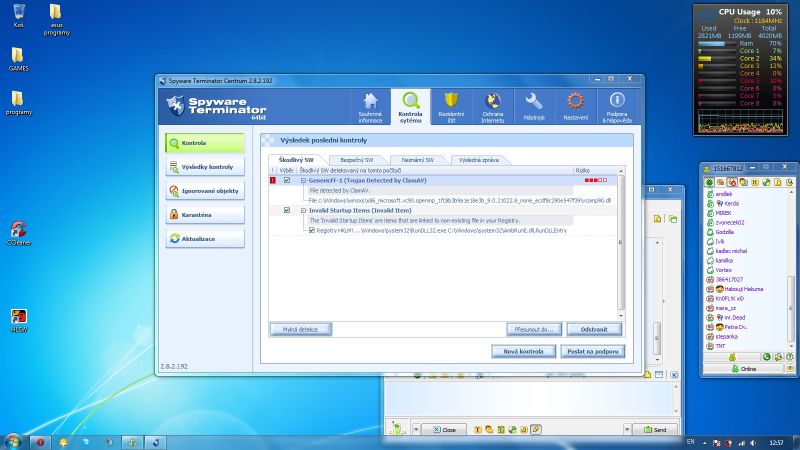Select contact andilek in ICQ list

(x=723, y=194)
